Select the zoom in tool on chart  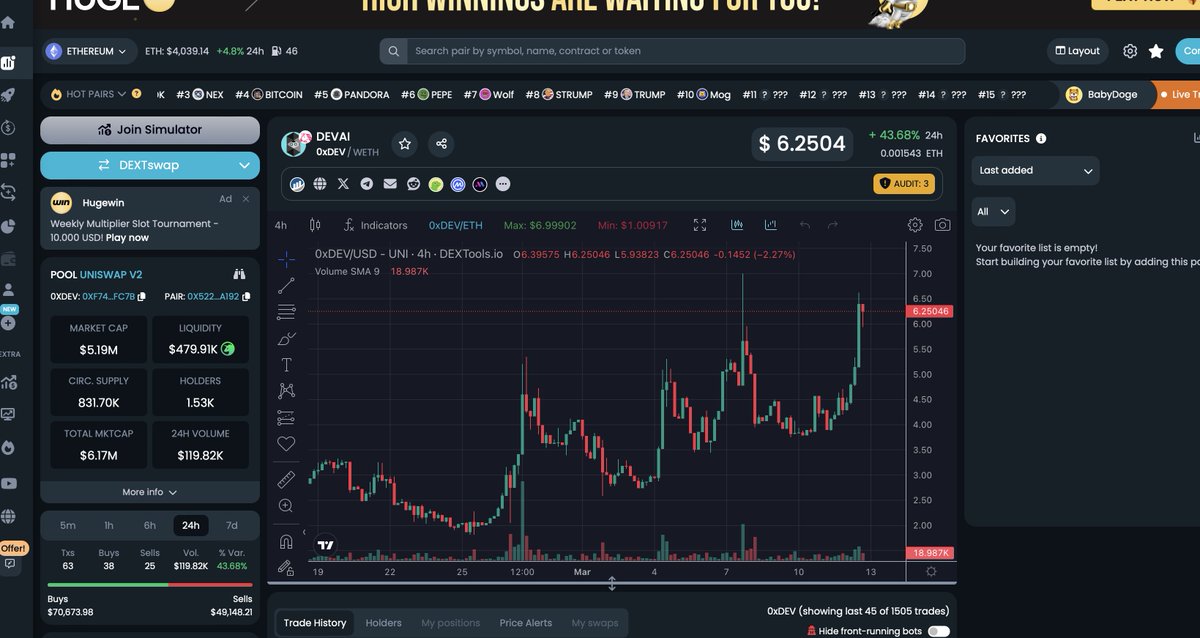[x=286, y=506]
